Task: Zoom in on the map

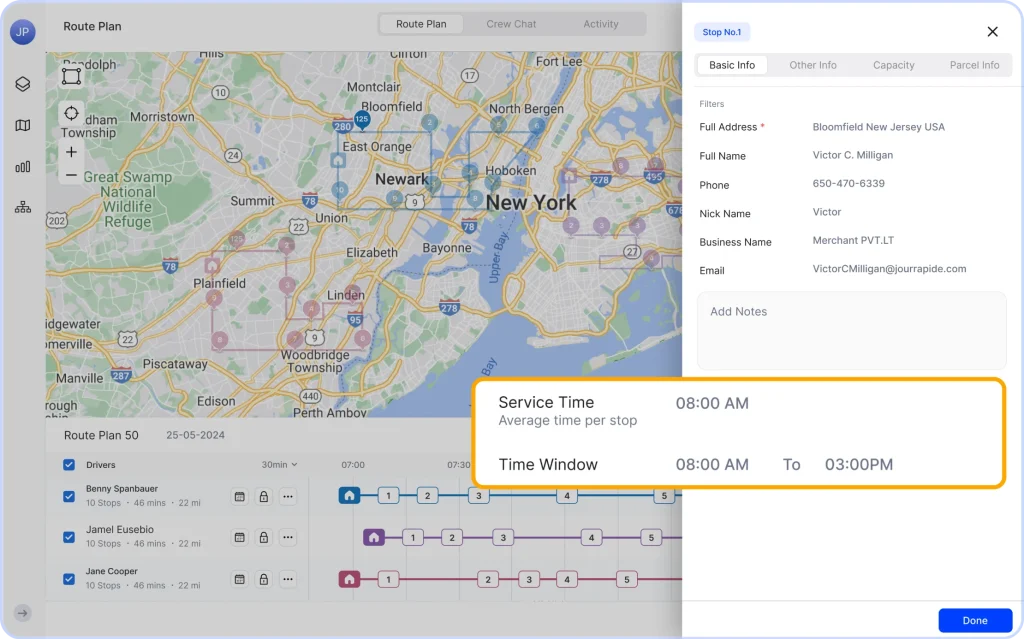Action: [x=71, y=152]
